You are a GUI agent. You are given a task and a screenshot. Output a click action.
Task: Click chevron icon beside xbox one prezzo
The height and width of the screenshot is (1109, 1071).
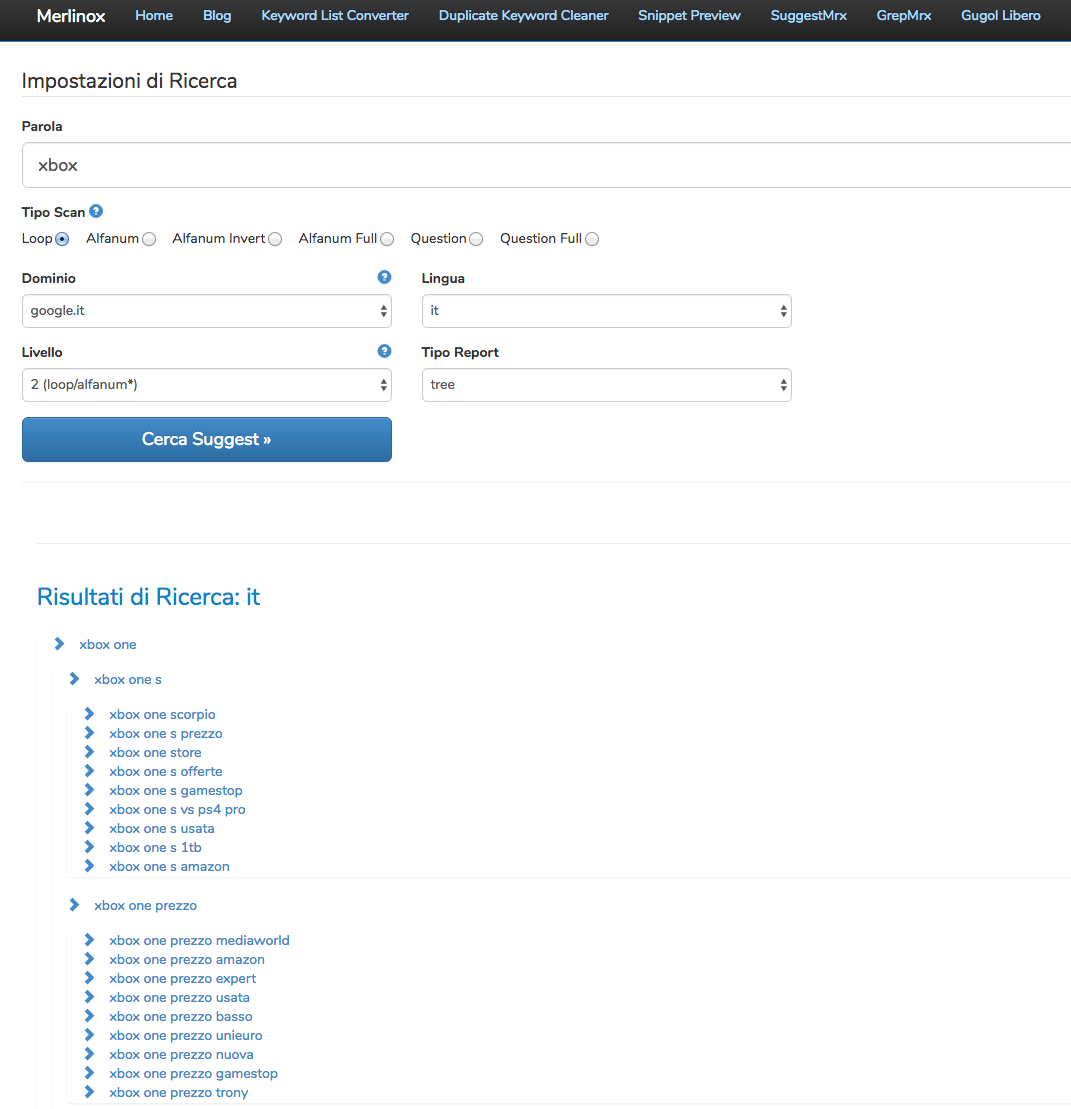click(74, 905)
